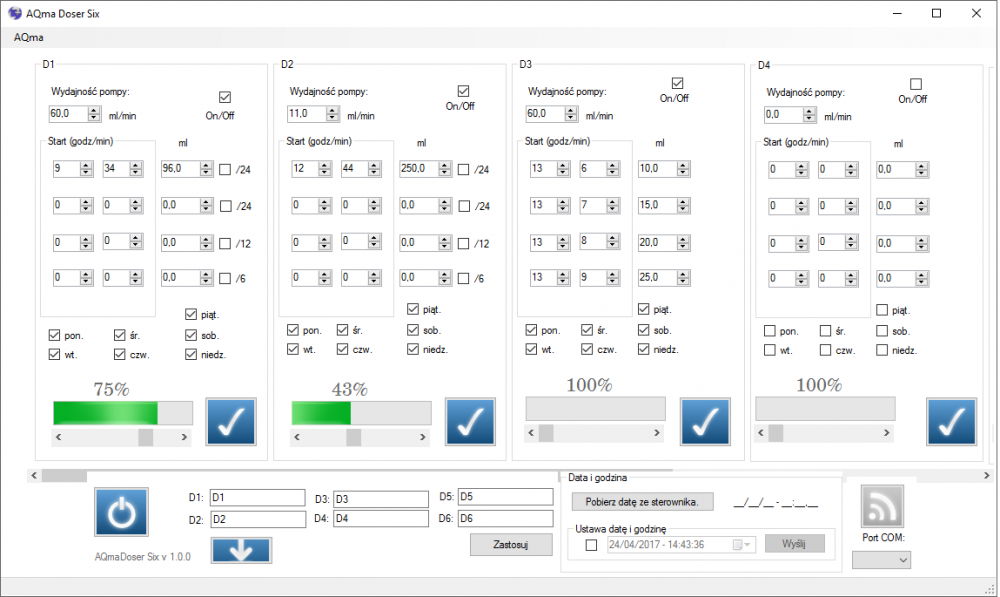Viewport: 1000px width, 597px height.
Task: Toggle the D2 /24 checkbox in first row
Action: coord(463,170)
